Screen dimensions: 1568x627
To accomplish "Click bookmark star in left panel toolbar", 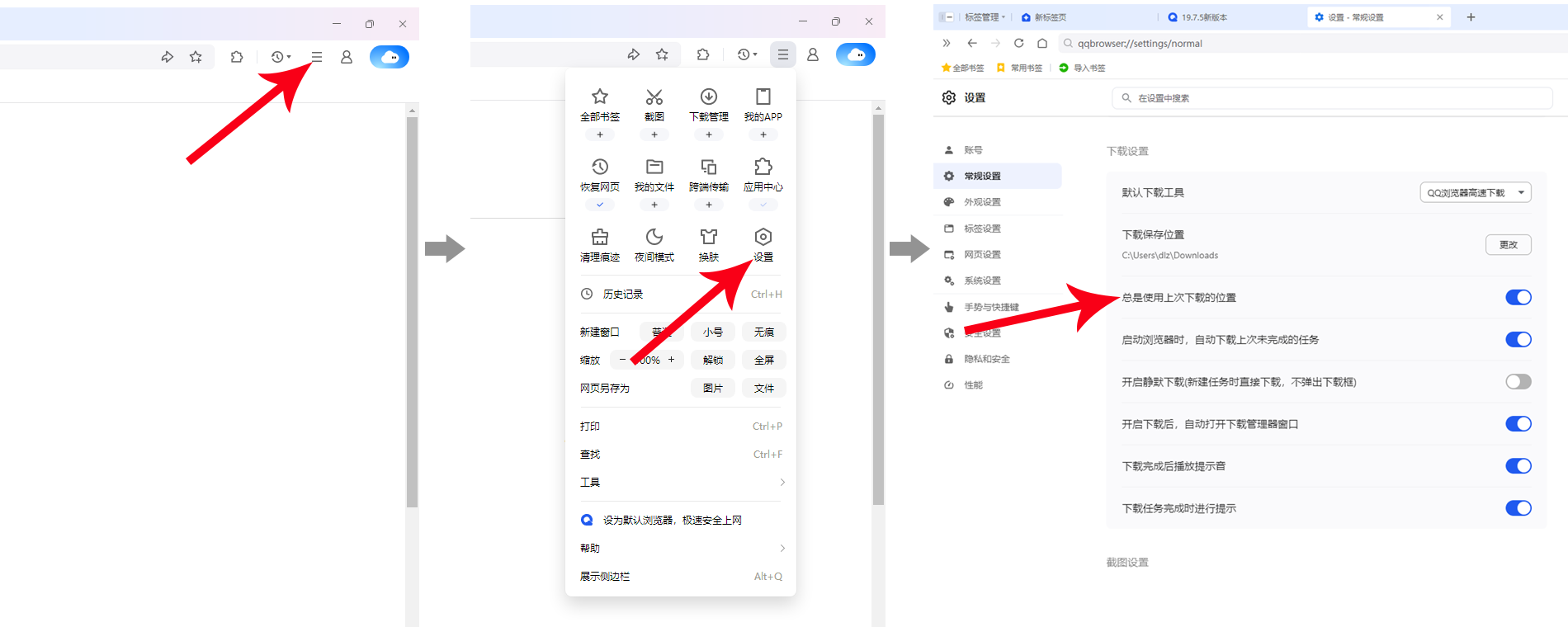I will coord(196,57).
